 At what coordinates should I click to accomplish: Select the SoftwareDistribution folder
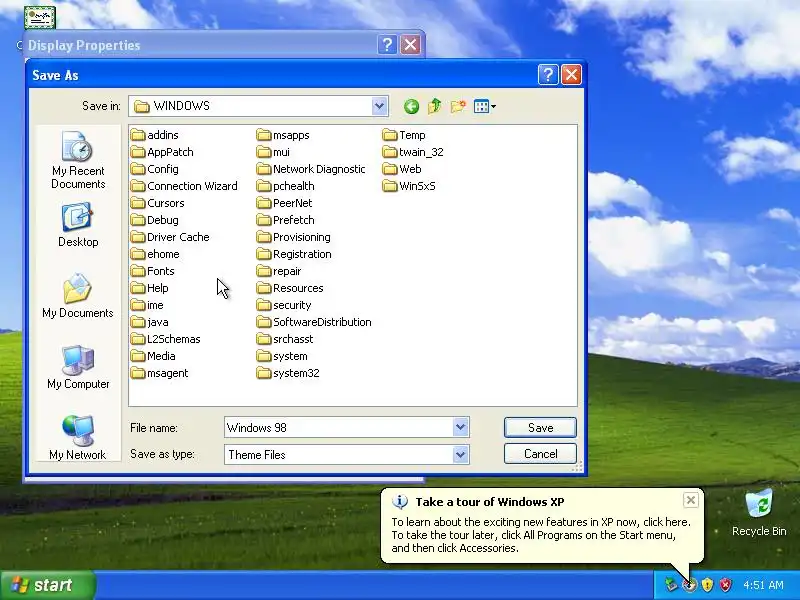pyautogui.click(x=314, y=322)
